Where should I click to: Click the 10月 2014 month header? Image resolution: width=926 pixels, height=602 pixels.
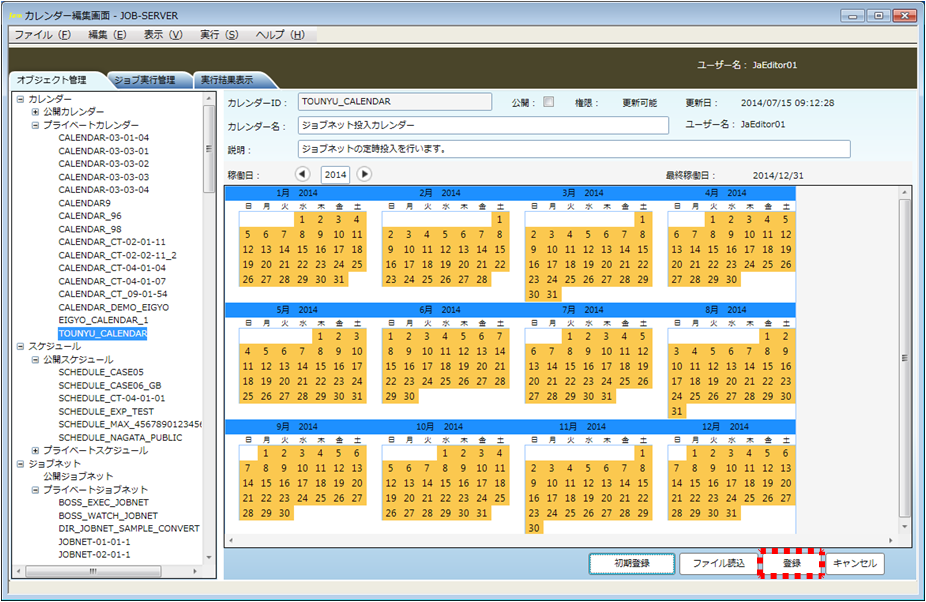[x=439, y=427]
